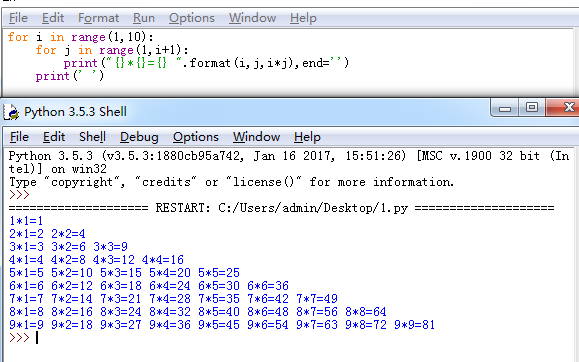Click code line 'for j in range(1,i+1):'
The width and height of the screenshot is (579, 362).
(x=112, y=50)
